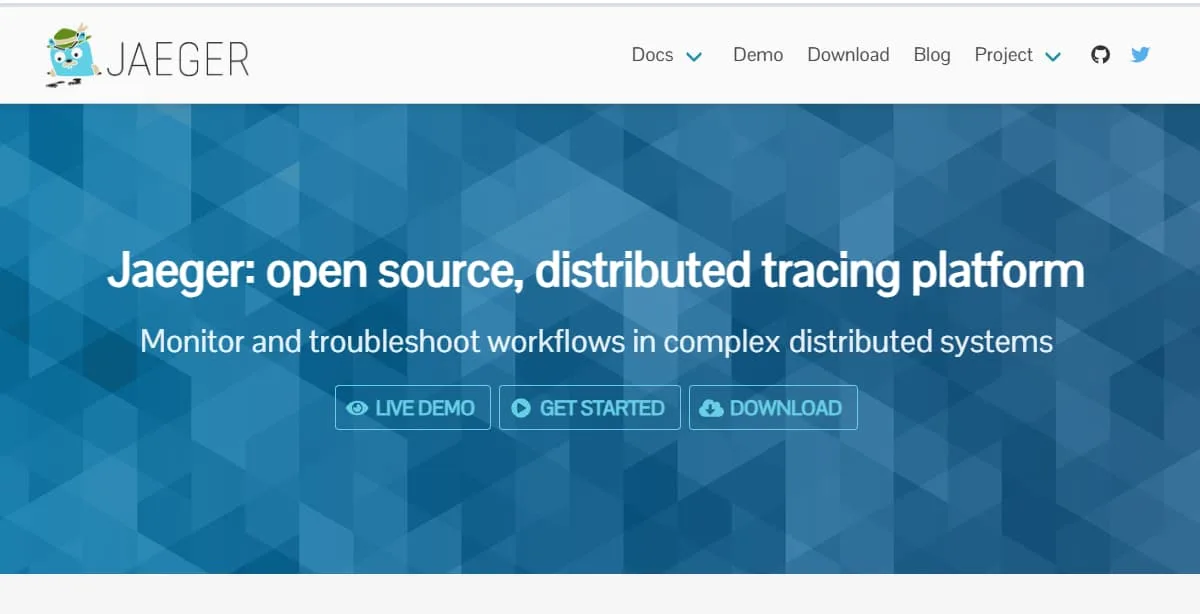Screen dimensions: 1200x614
Task: Select Download in the top navigation
Action: click(848, 55)
